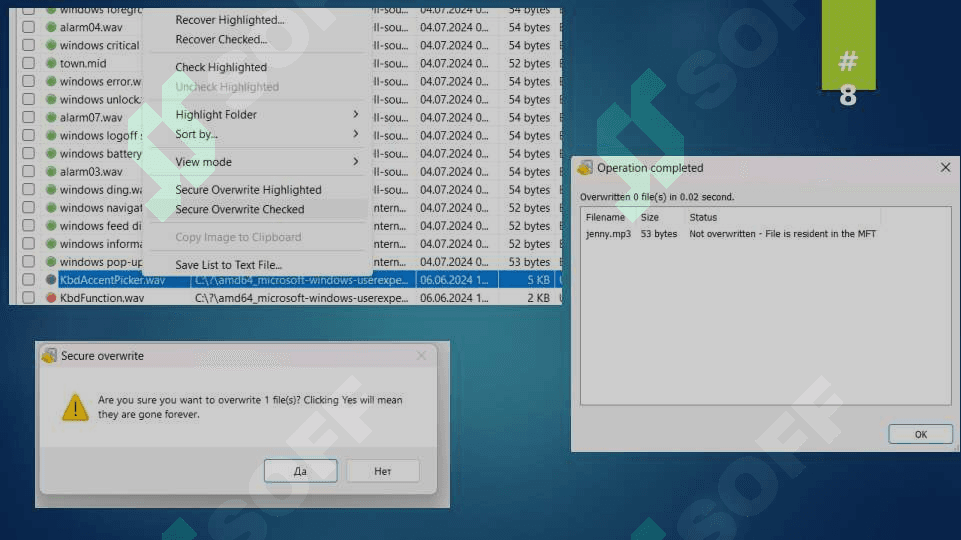The image size is (961, 540).
Task: Tick the checkbox next to town.mid
Action: (28, 64)
